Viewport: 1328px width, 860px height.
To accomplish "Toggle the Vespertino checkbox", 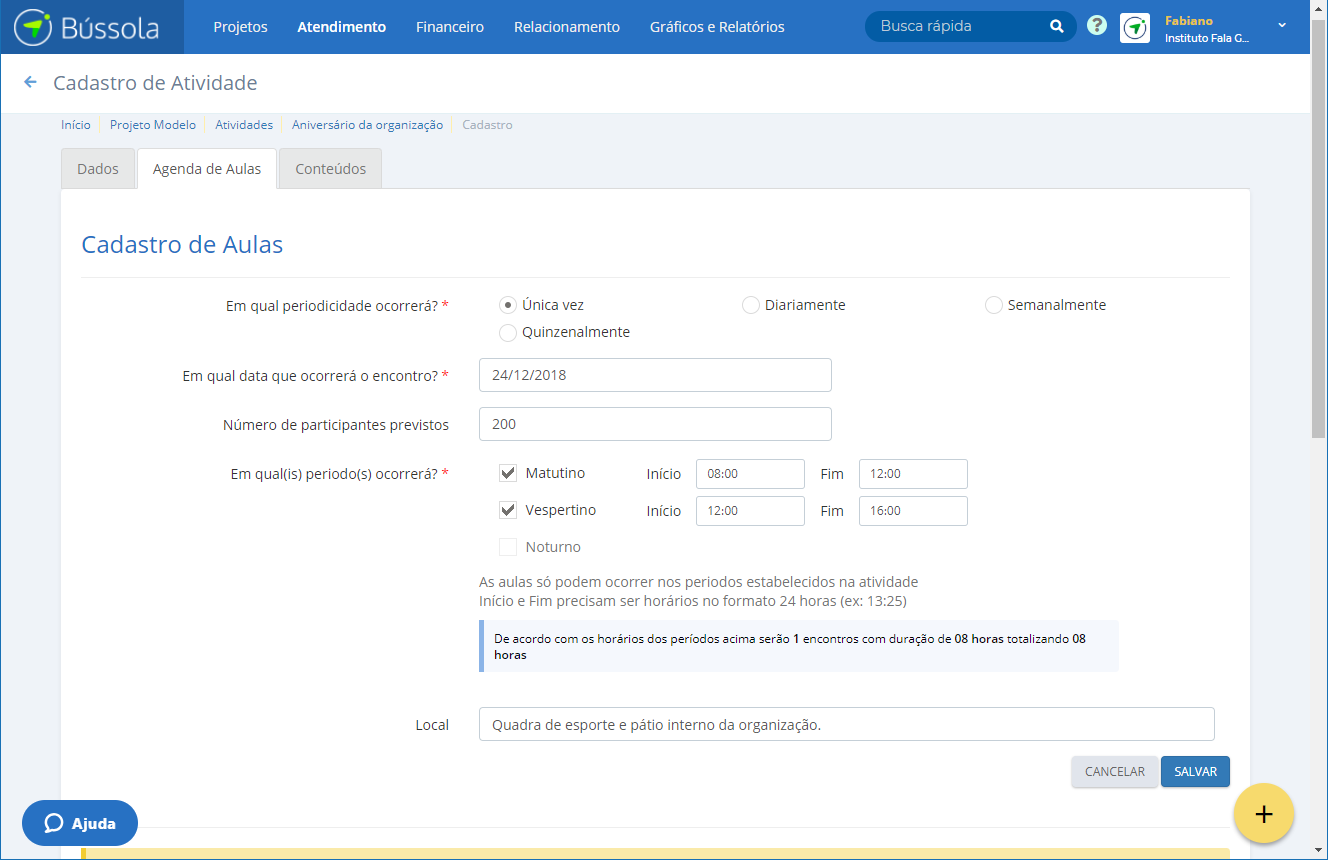I will [508, 510].
